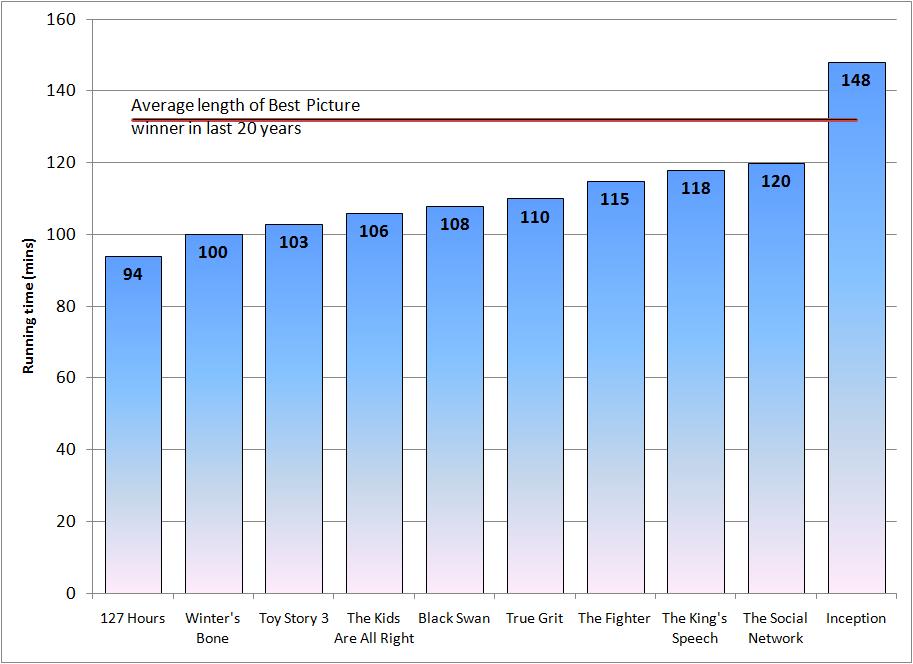The width and height of the screenshot is (913, 664).
Task: Select the 115 data label on The Fighter
Action: [x=615, y=199]
